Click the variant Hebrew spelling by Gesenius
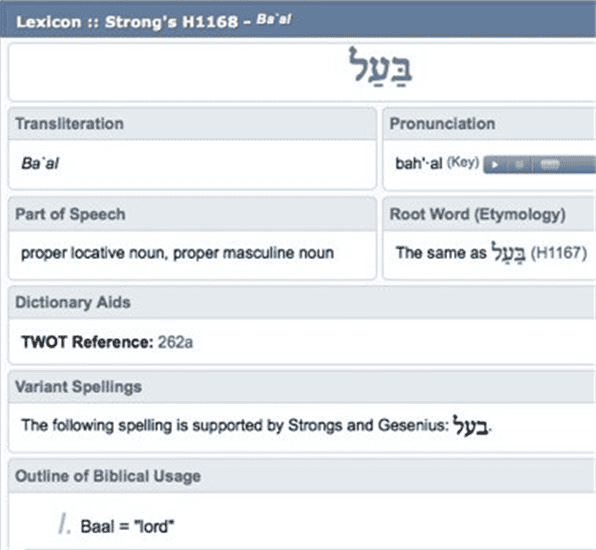Image resolution: width=596 pixels, height=550 pixels. pos(471,425)
